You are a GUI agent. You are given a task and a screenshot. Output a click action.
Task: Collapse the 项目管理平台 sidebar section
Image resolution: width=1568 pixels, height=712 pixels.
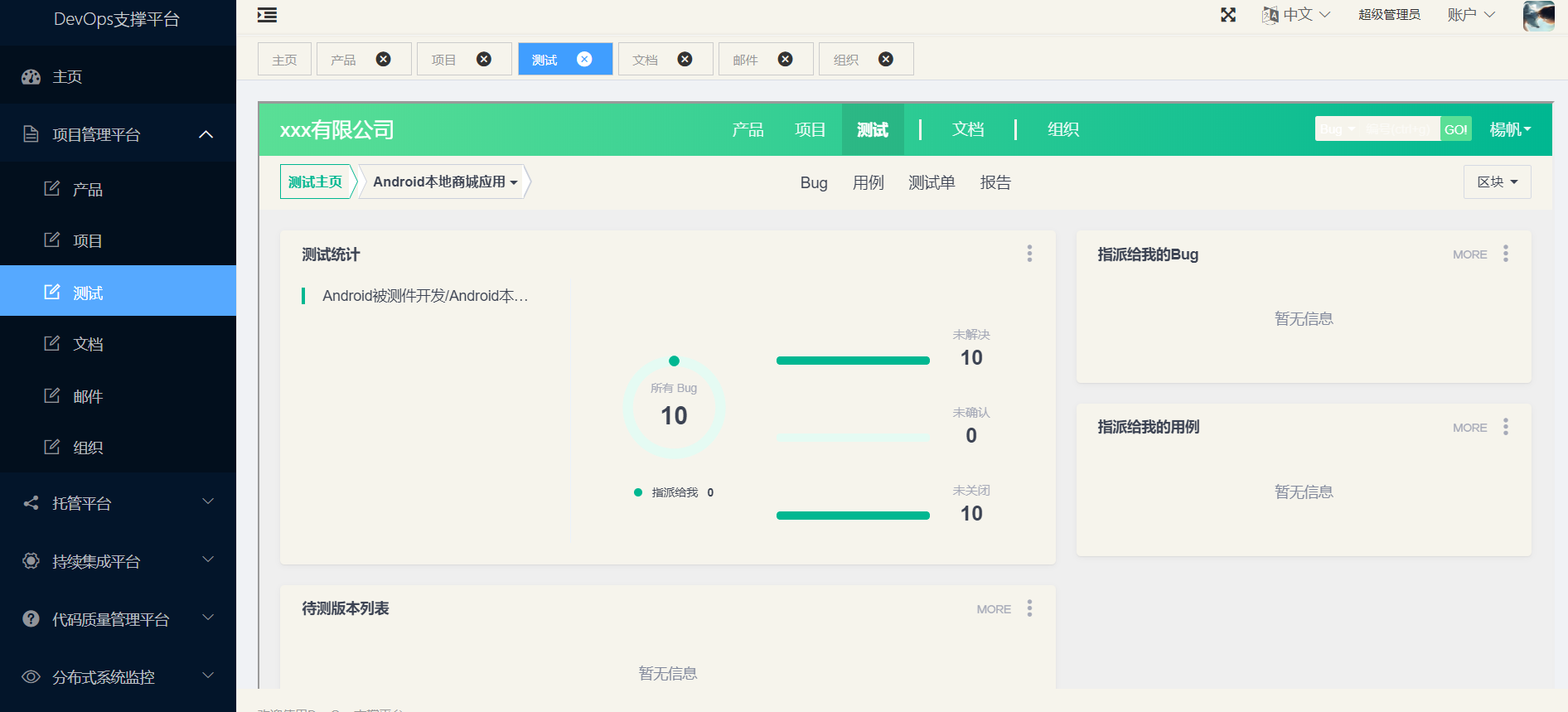[206, 134]
